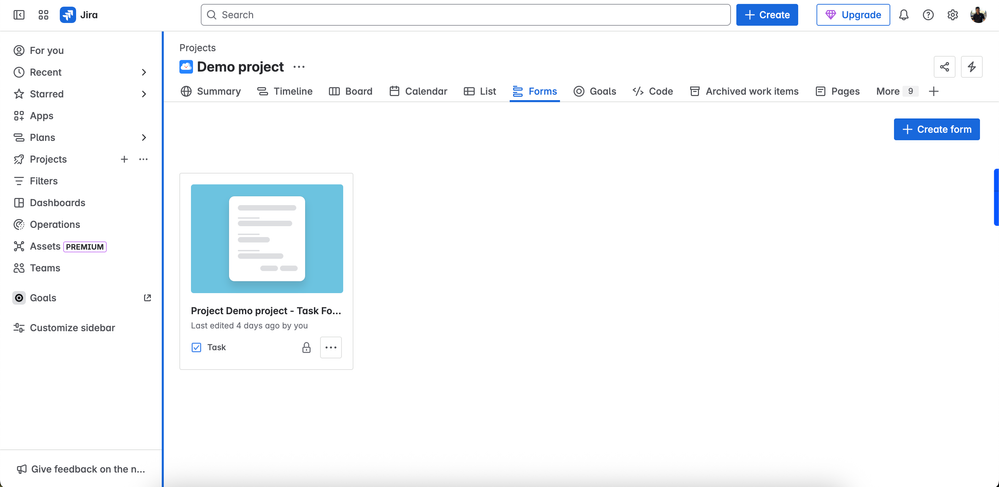Click Give feedback on the new navigation

(81, 469)
